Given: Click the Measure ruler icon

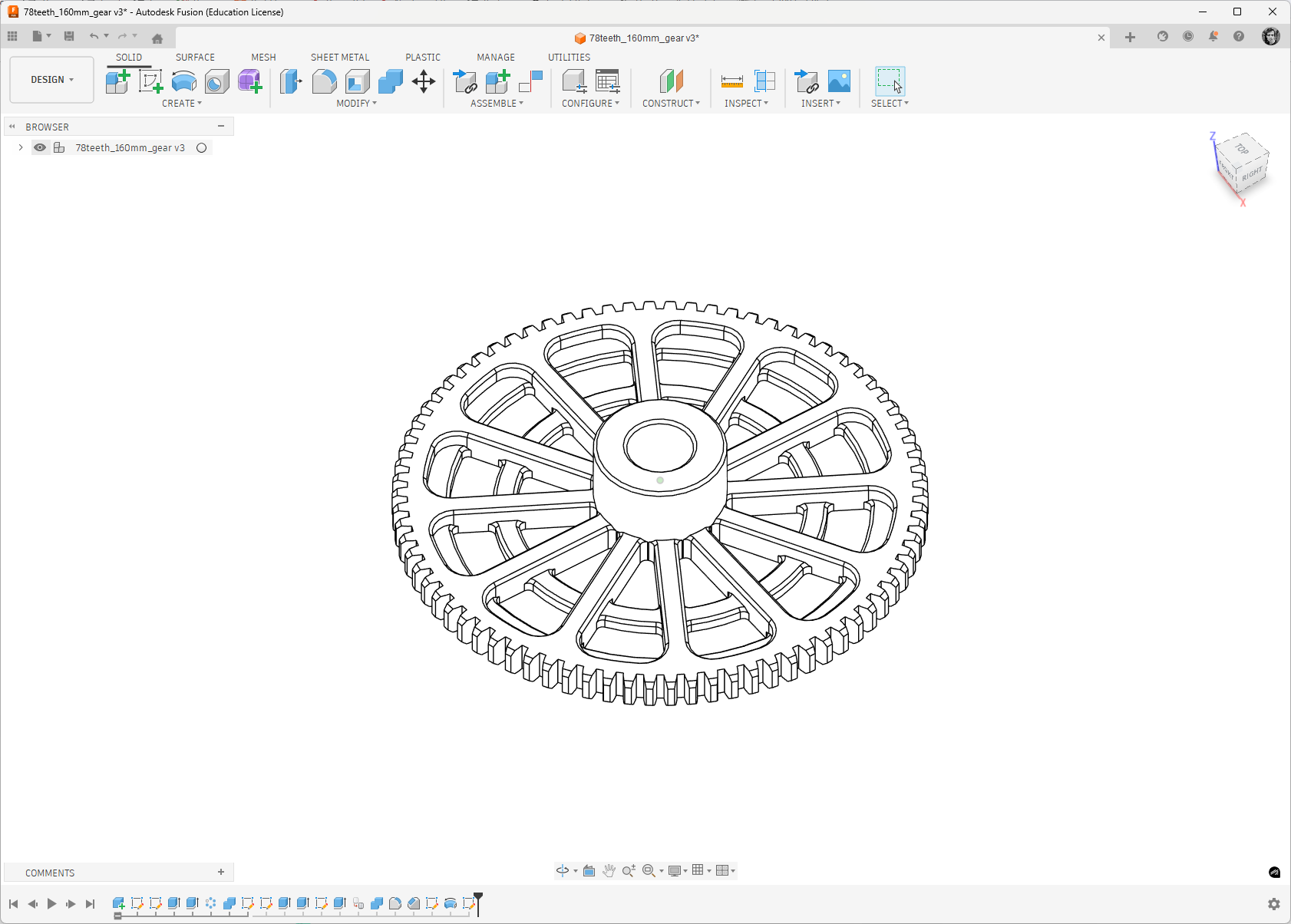Looking at the screenshot, I should [732, 81].
